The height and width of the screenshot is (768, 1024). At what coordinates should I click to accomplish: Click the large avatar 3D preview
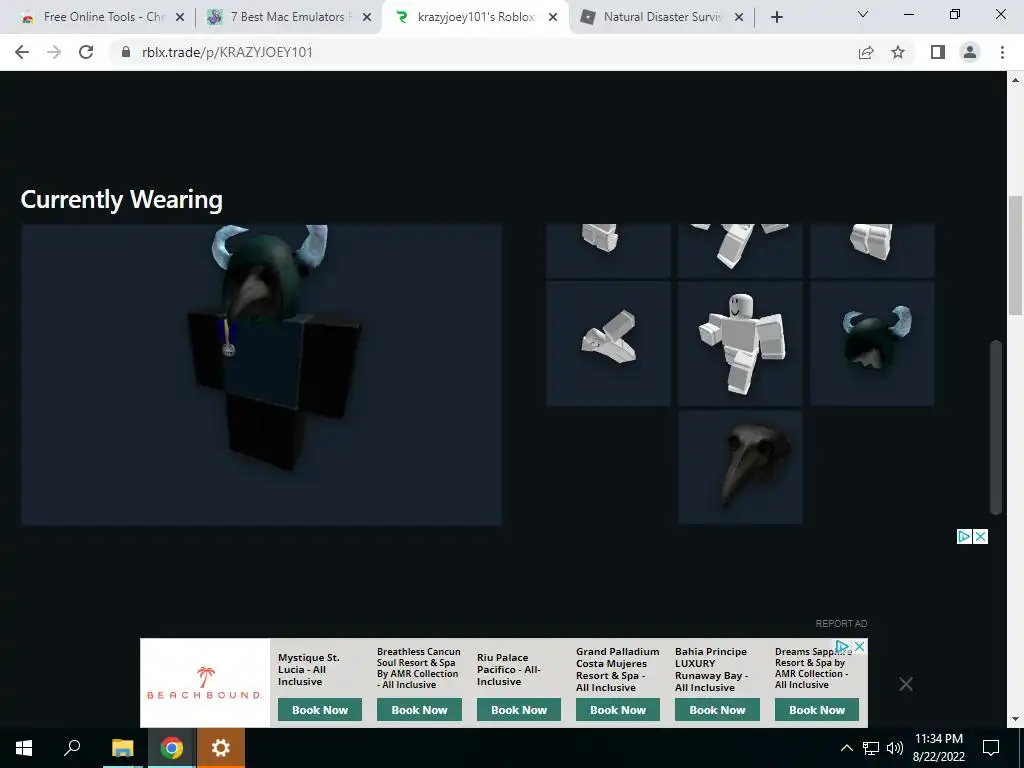[261, 374]
